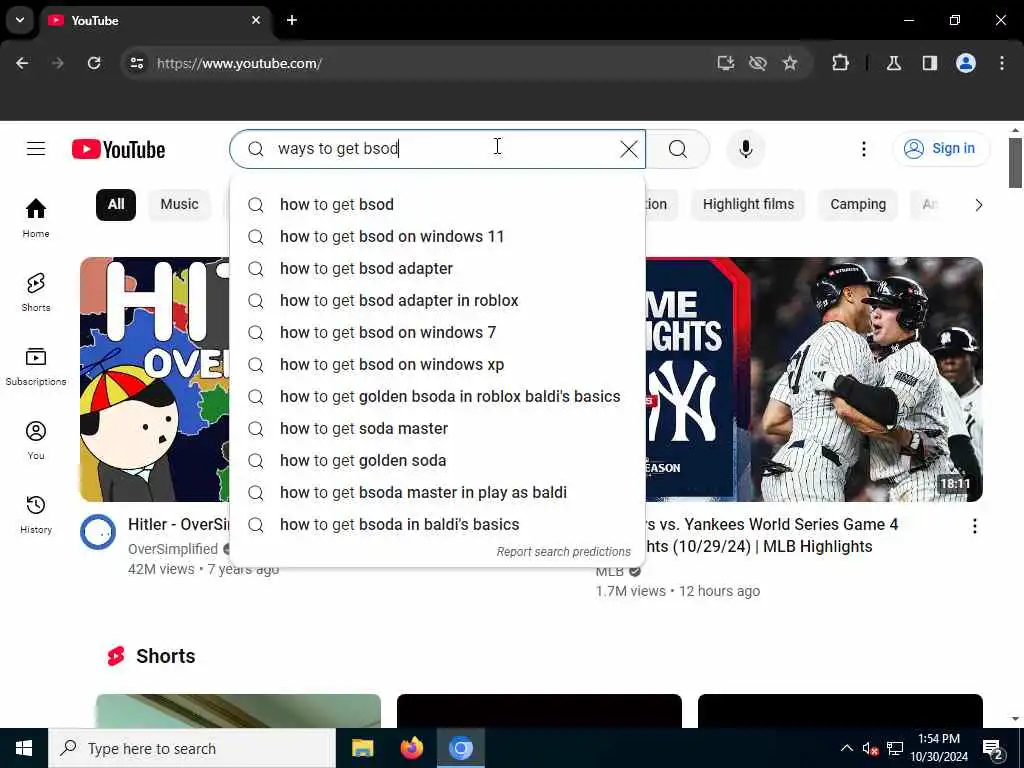Choose suggestion 'how to get bsoda in baldi's basics'
The width and height of the screenshot is (1024, 768).
tap(438, 524)
